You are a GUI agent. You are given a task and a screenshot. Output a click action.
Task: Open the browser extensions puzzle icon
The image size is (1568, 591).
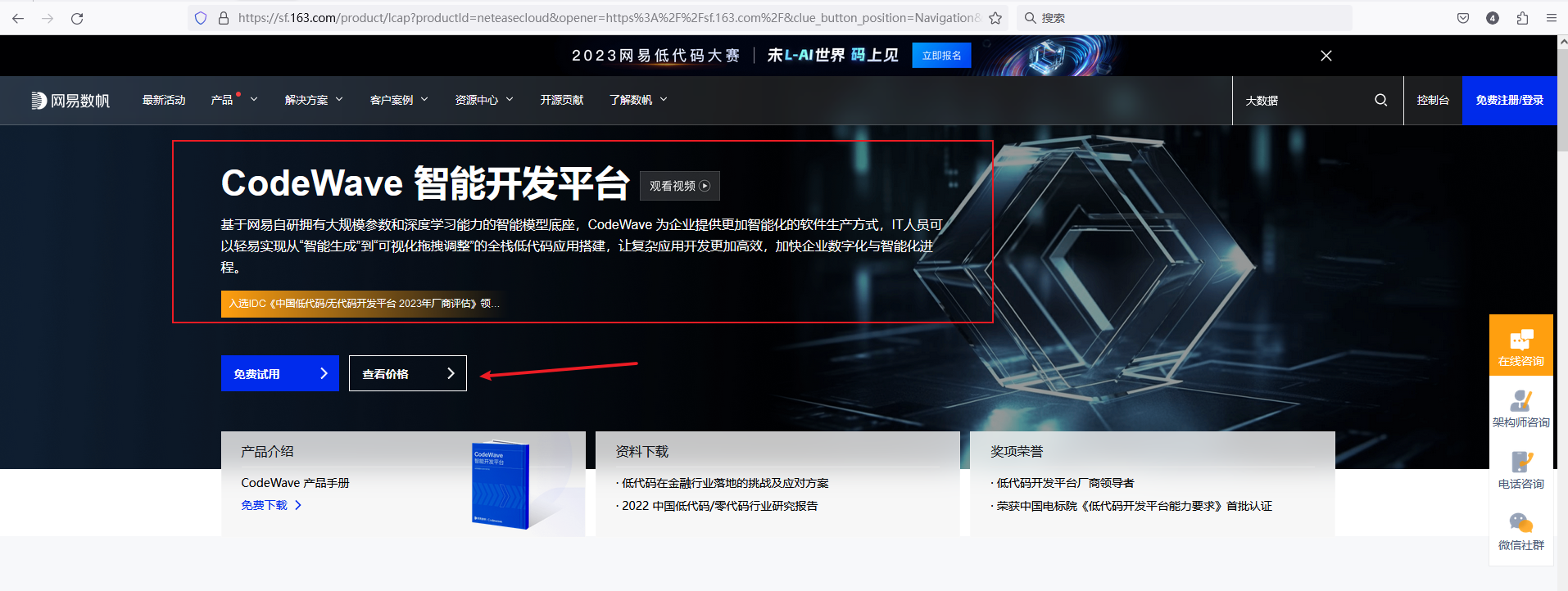pyautogui.click(x=1522, y=18)
